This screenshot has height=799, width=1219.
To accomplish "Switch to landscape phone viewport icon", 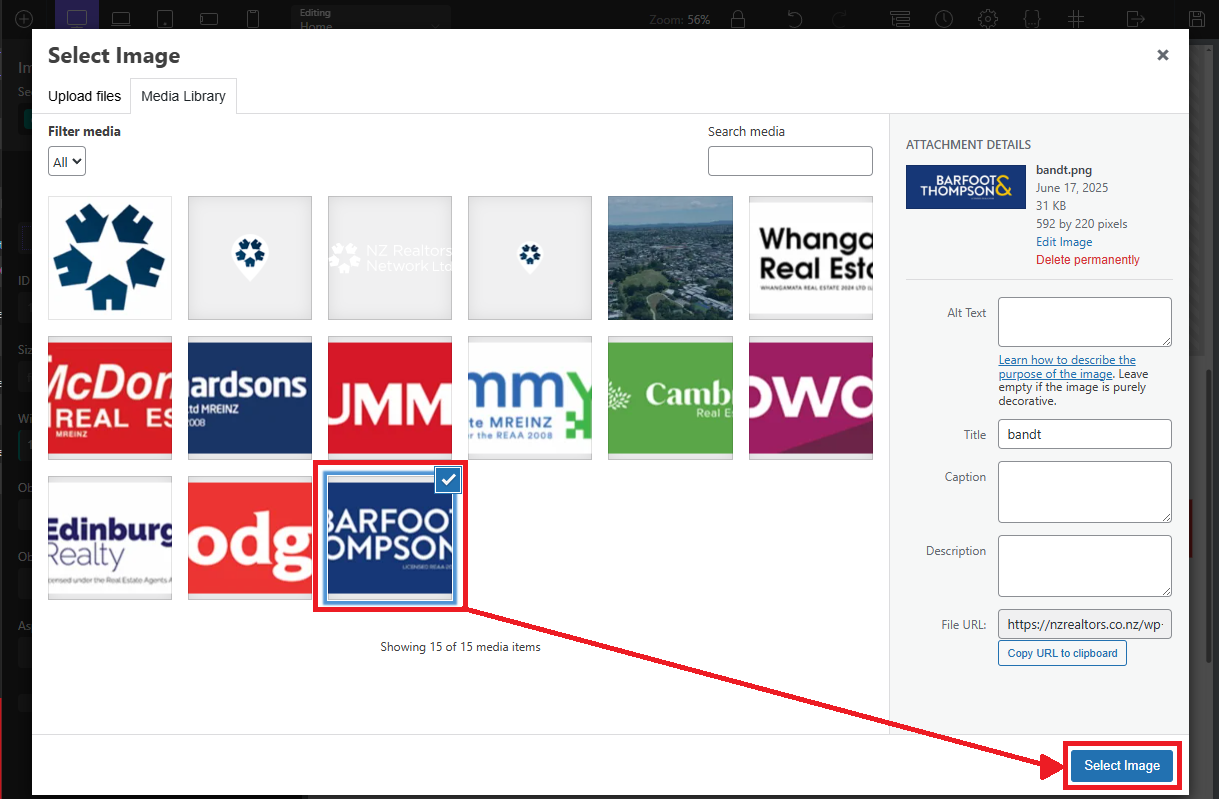I will pyautogui.click(x=209, y=19).
